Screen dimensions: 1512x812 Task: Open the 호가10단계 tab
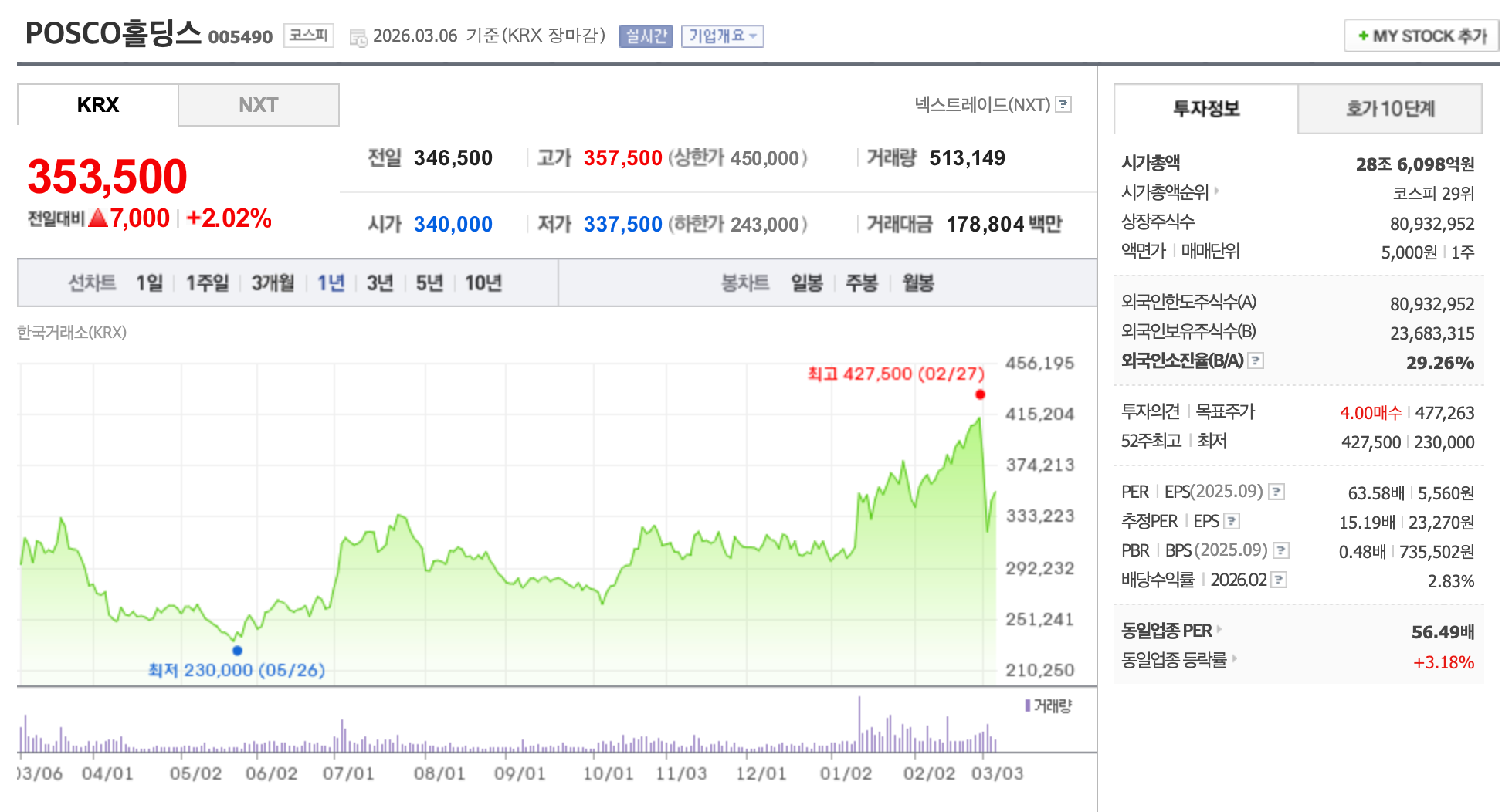click(1390, 109)
